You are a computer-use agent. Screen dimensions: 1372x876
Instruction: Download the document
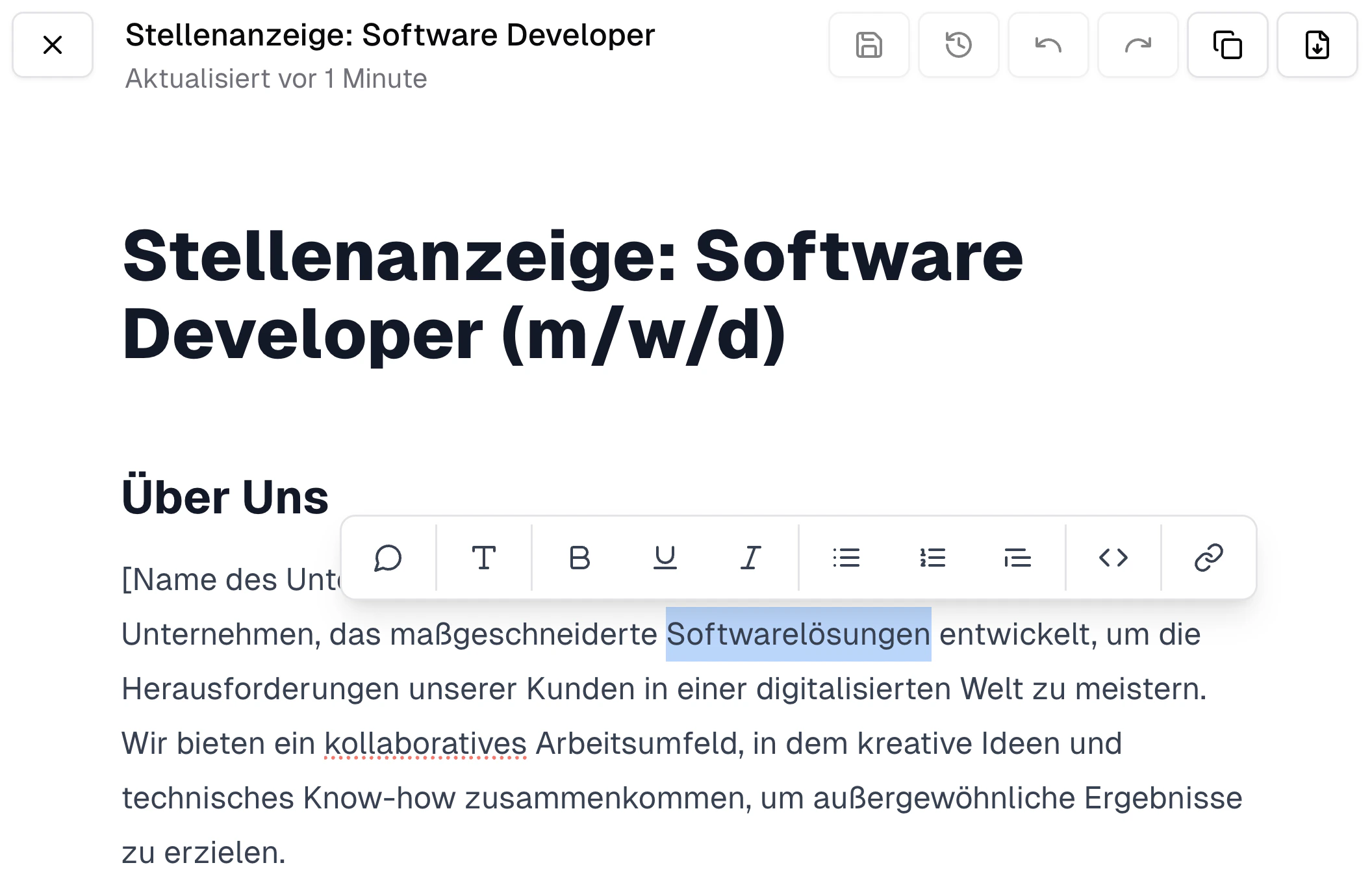coord(1317,45)
